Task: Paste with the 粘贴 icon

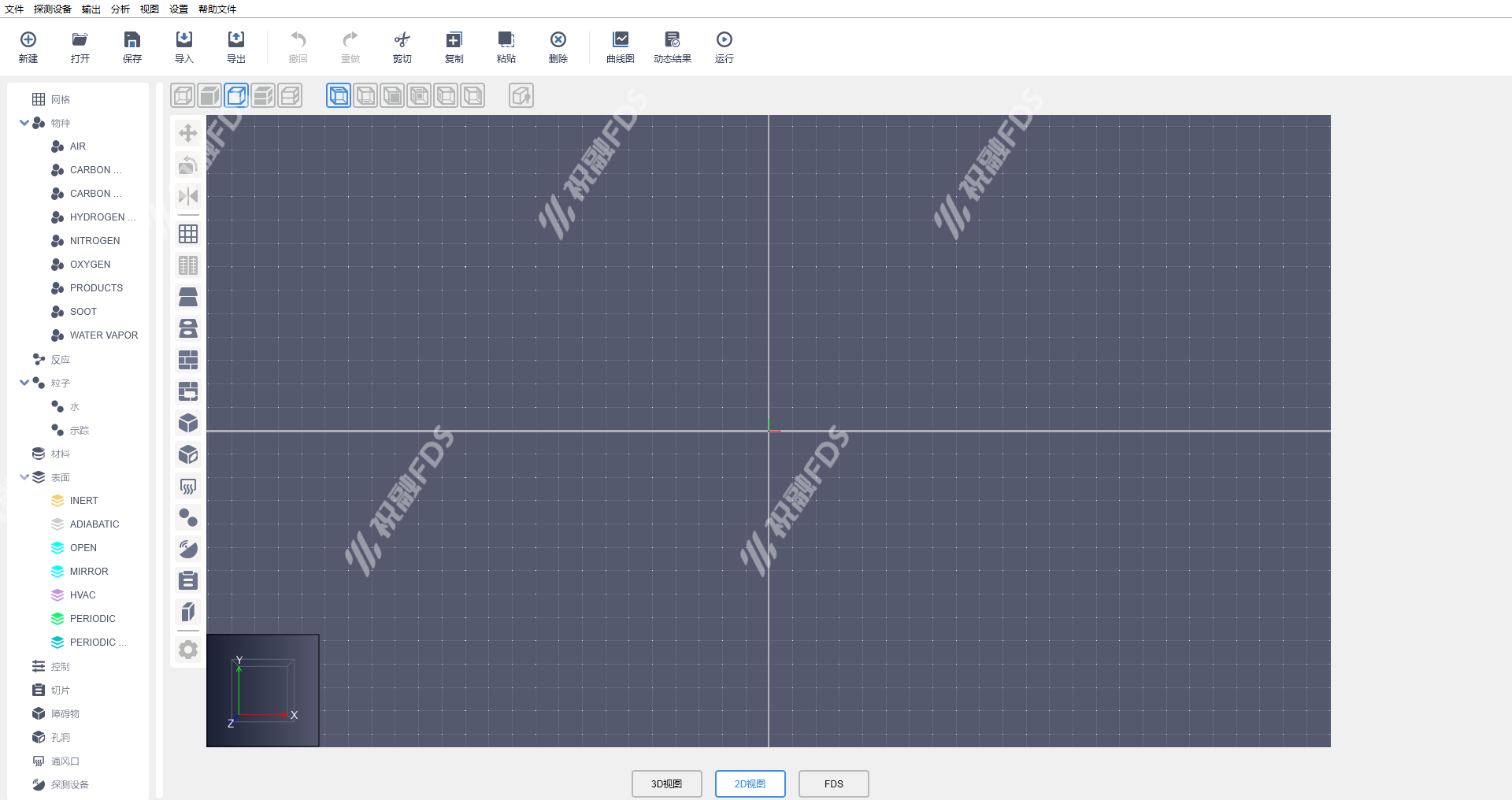Action: coord(506,47)
